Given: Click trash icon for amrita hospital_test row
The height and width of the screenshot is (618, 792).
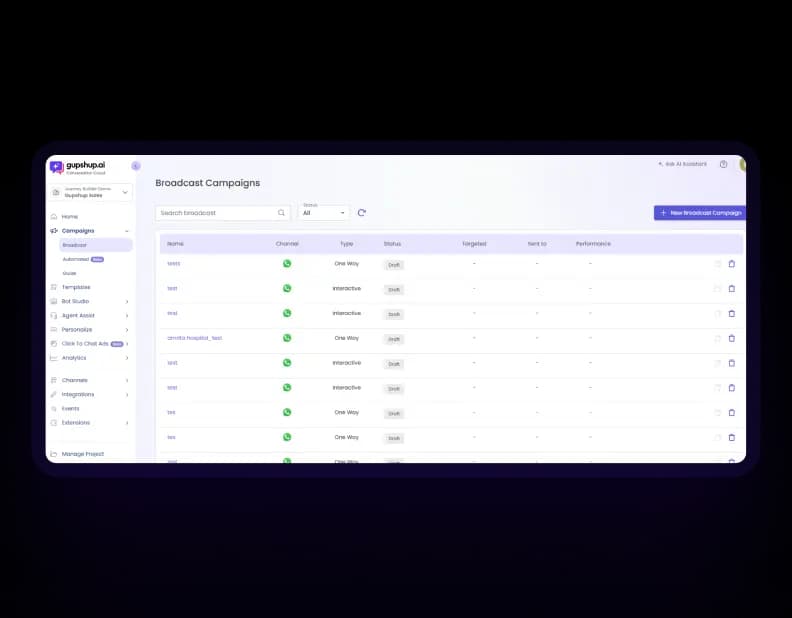Looking at the screenshot, I should pos(731,338).
